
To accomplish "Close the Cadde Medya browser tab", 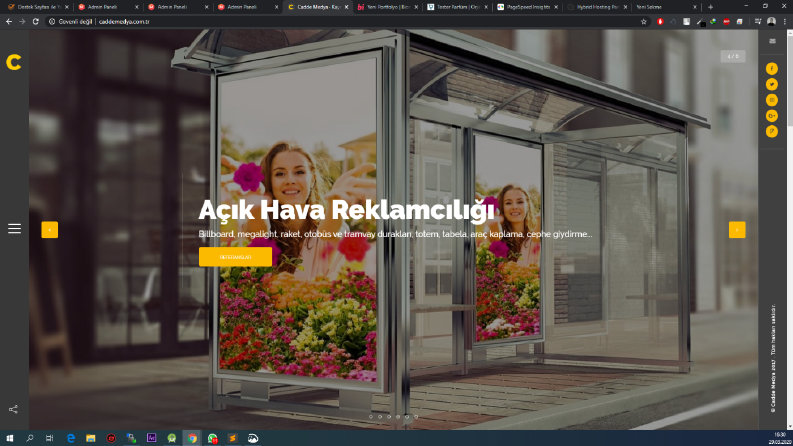I will pos(346,7).
